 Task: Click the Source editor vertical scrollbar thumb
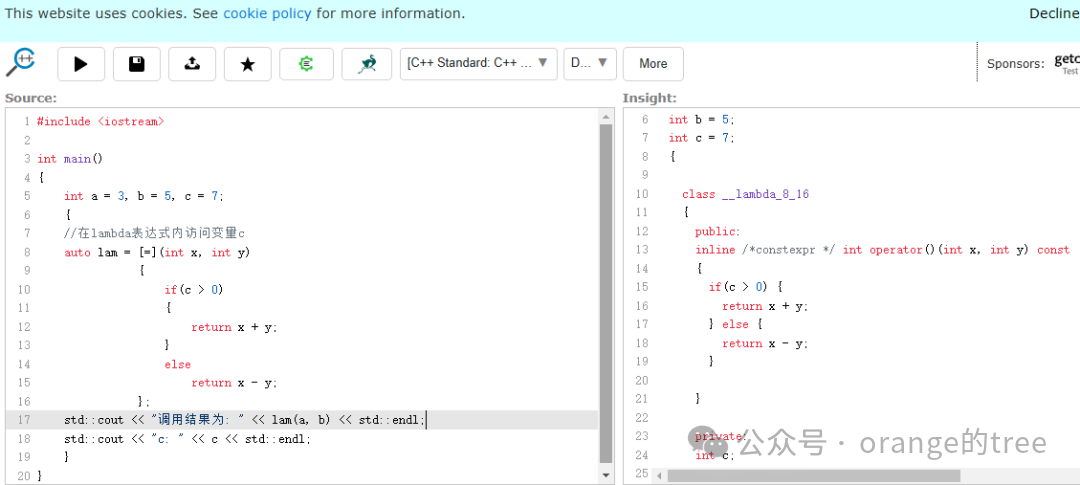point(606,293)
